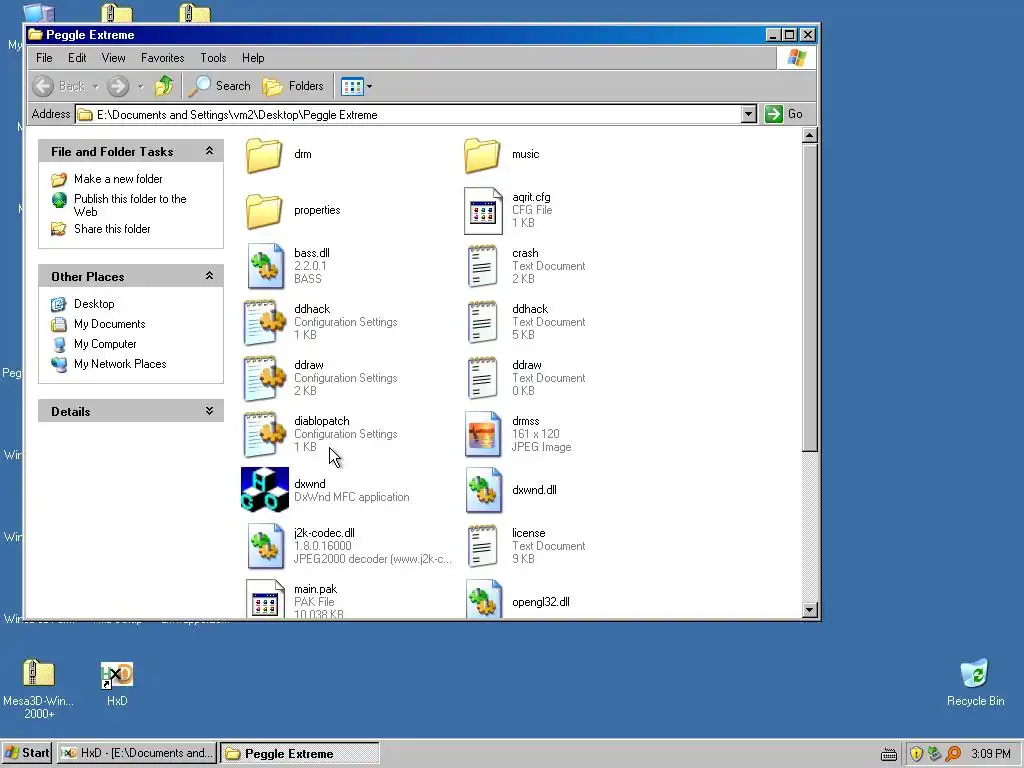
Task: Switch to HxD taskbar button
Action: (x=137, y=753)
